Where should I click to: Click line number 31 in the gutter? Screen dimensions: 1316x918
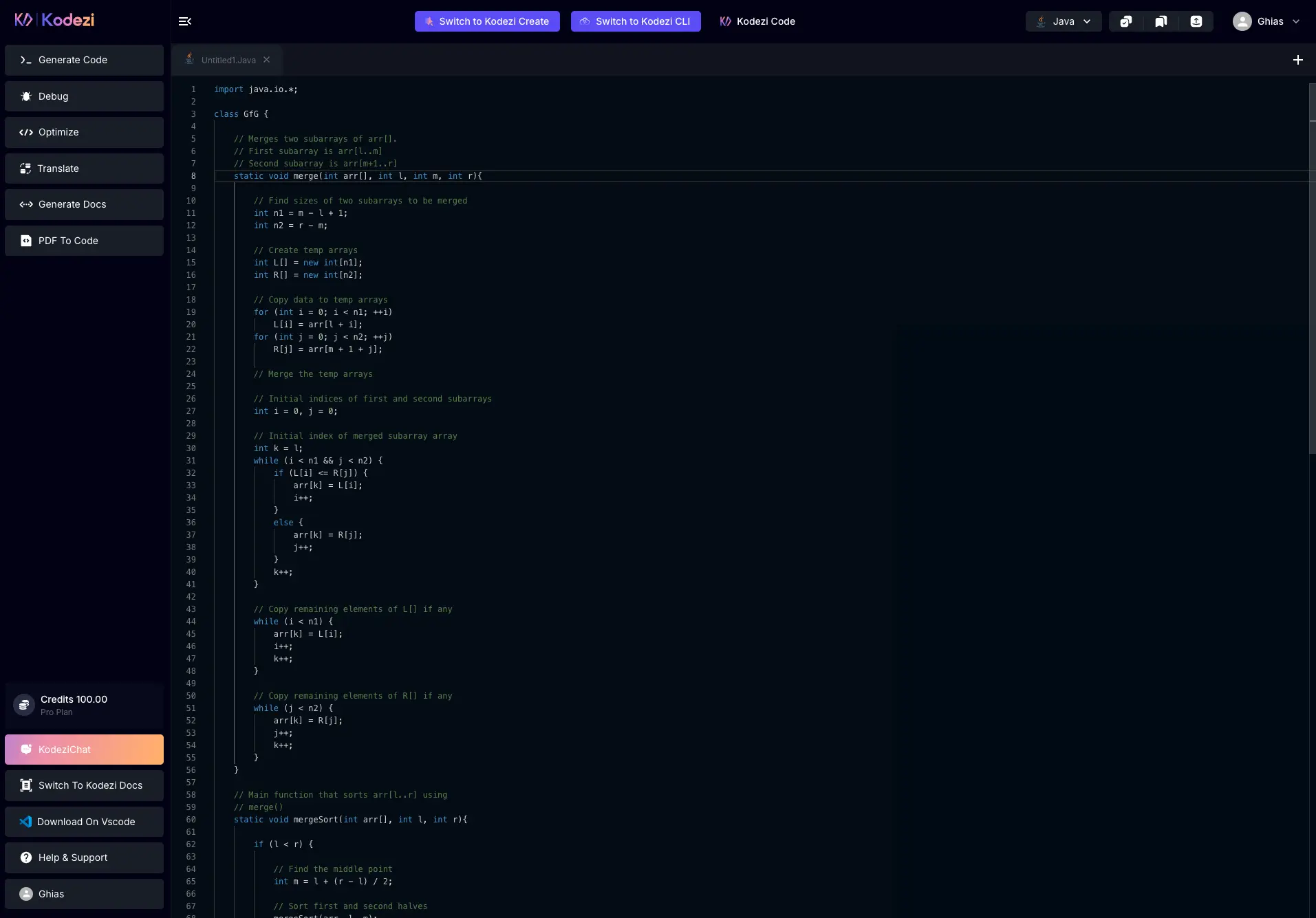click(191, 461)
